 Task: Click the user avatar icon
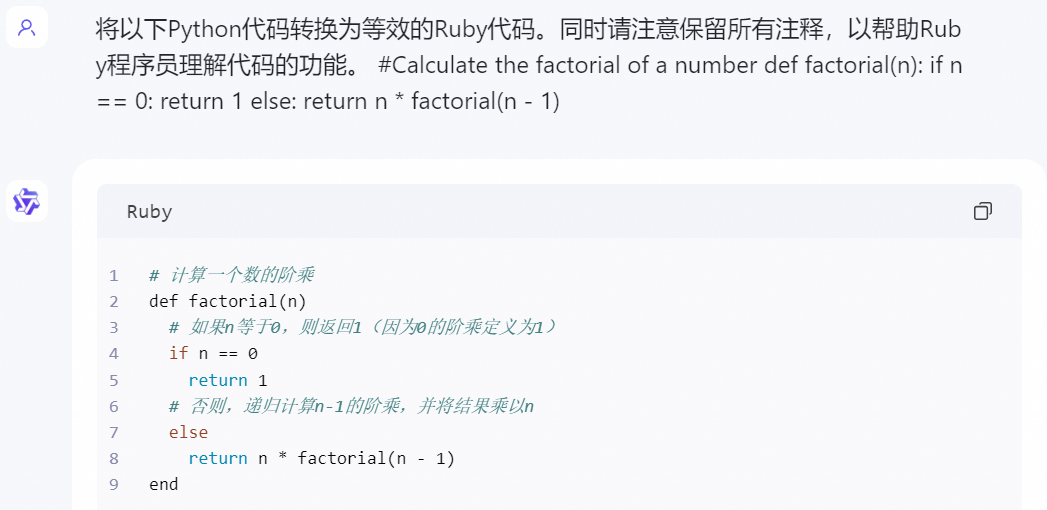click(27, 28)
